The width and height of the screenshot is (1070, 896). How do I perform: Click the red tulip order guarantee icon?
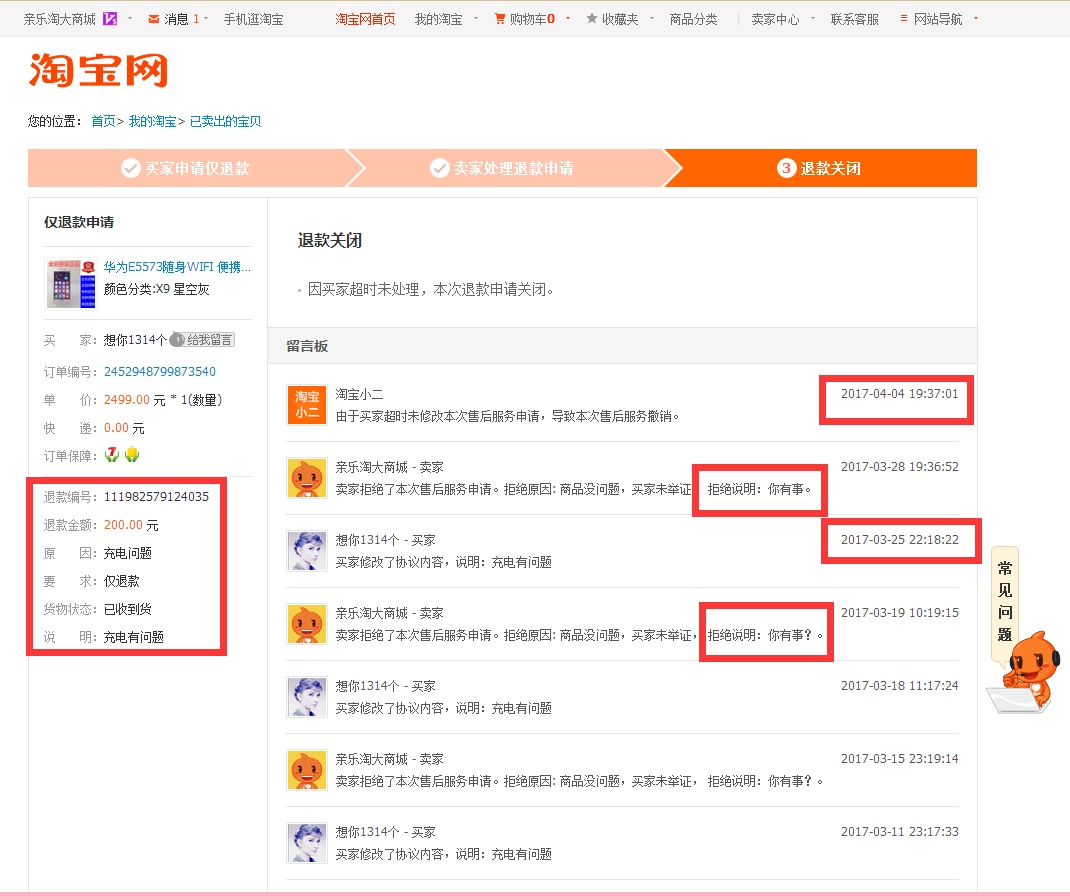112,454
